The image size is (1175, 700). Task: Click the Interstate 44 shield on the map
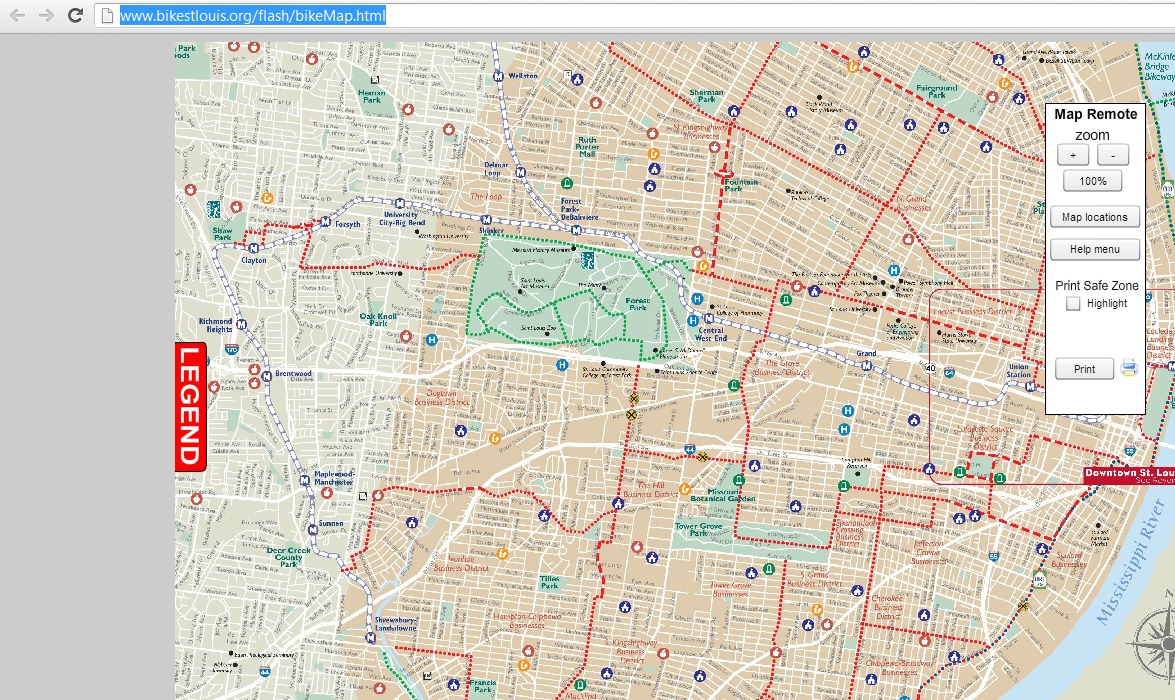pyautogui.click(x=689, y=448)
